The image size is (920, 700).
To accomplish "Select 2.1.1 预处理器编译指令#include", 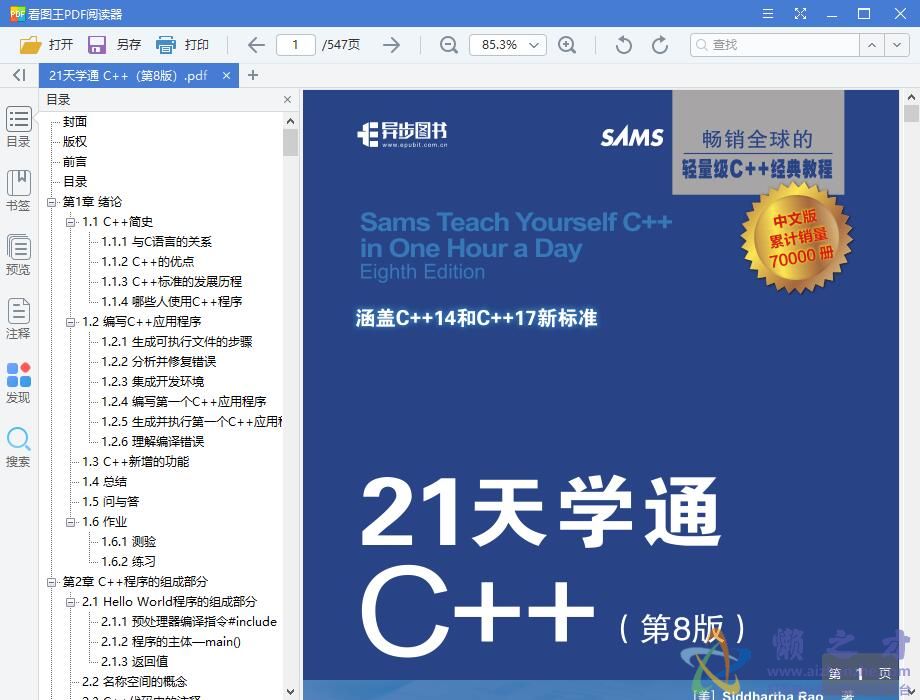I will (189, 621).
